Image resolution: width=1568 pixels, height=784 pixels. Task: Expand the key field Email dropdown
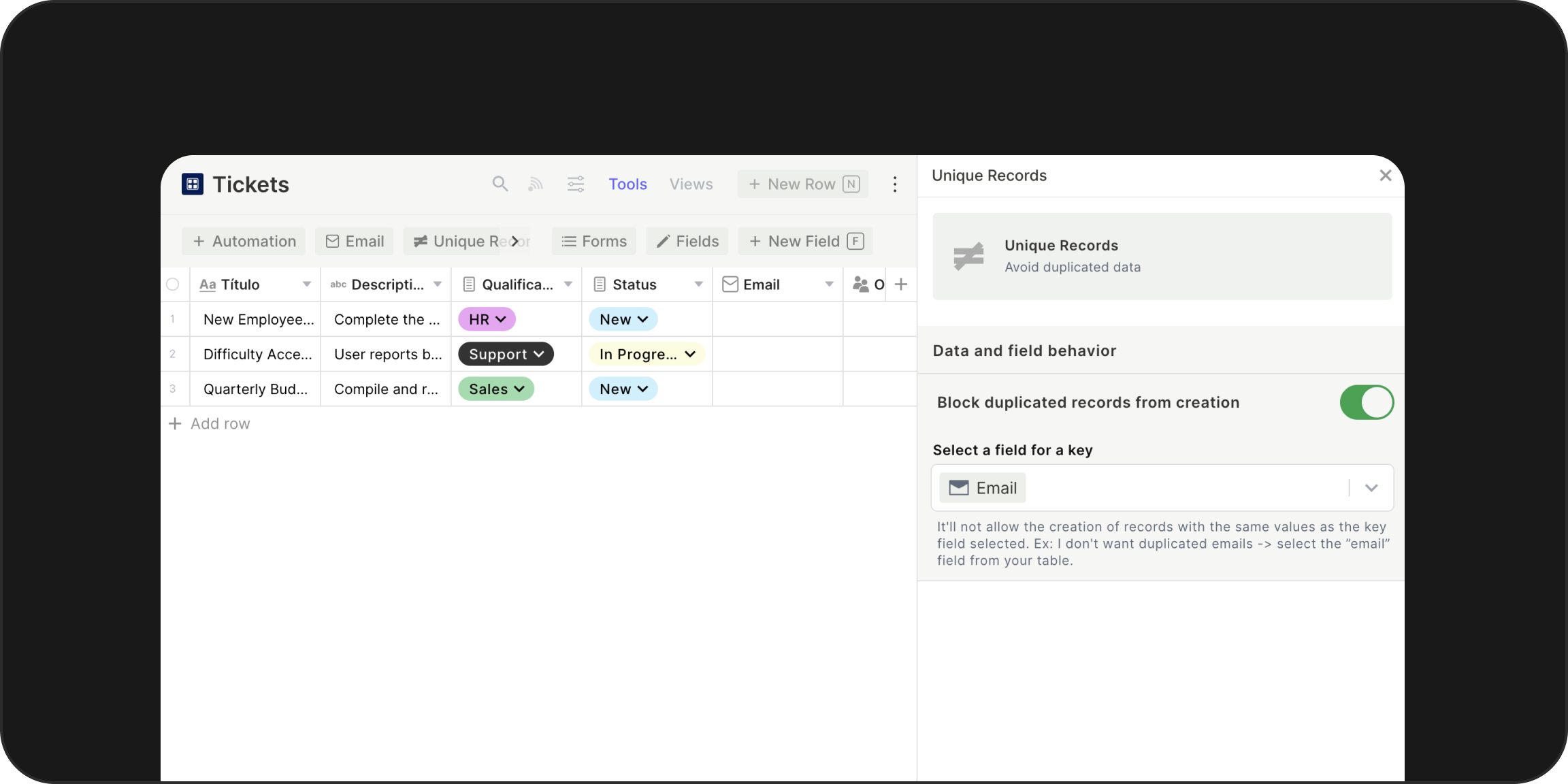(x=1371, y=488)
